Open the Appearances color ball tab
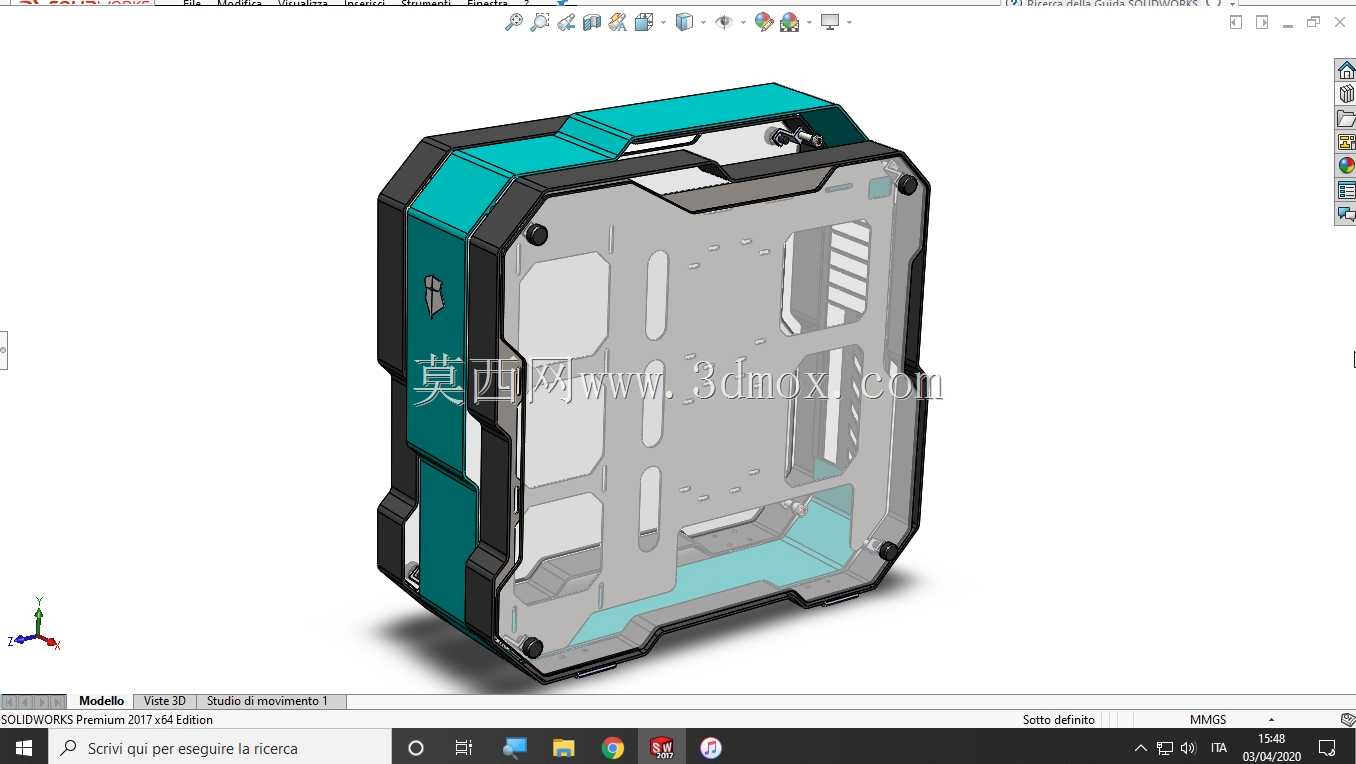Viewport: 1356px width, 764px height. click(1346, 166)
